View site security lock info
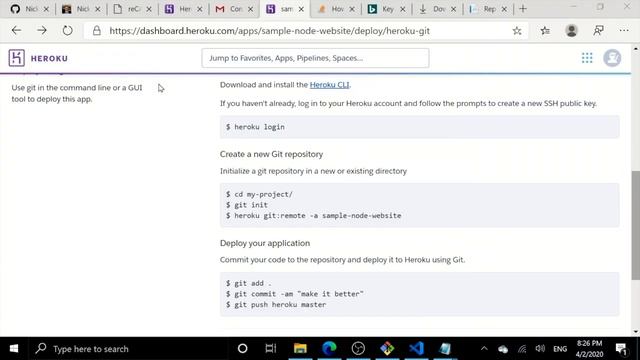The height and width of the screenshot is (360, 640). coord(96,31)
